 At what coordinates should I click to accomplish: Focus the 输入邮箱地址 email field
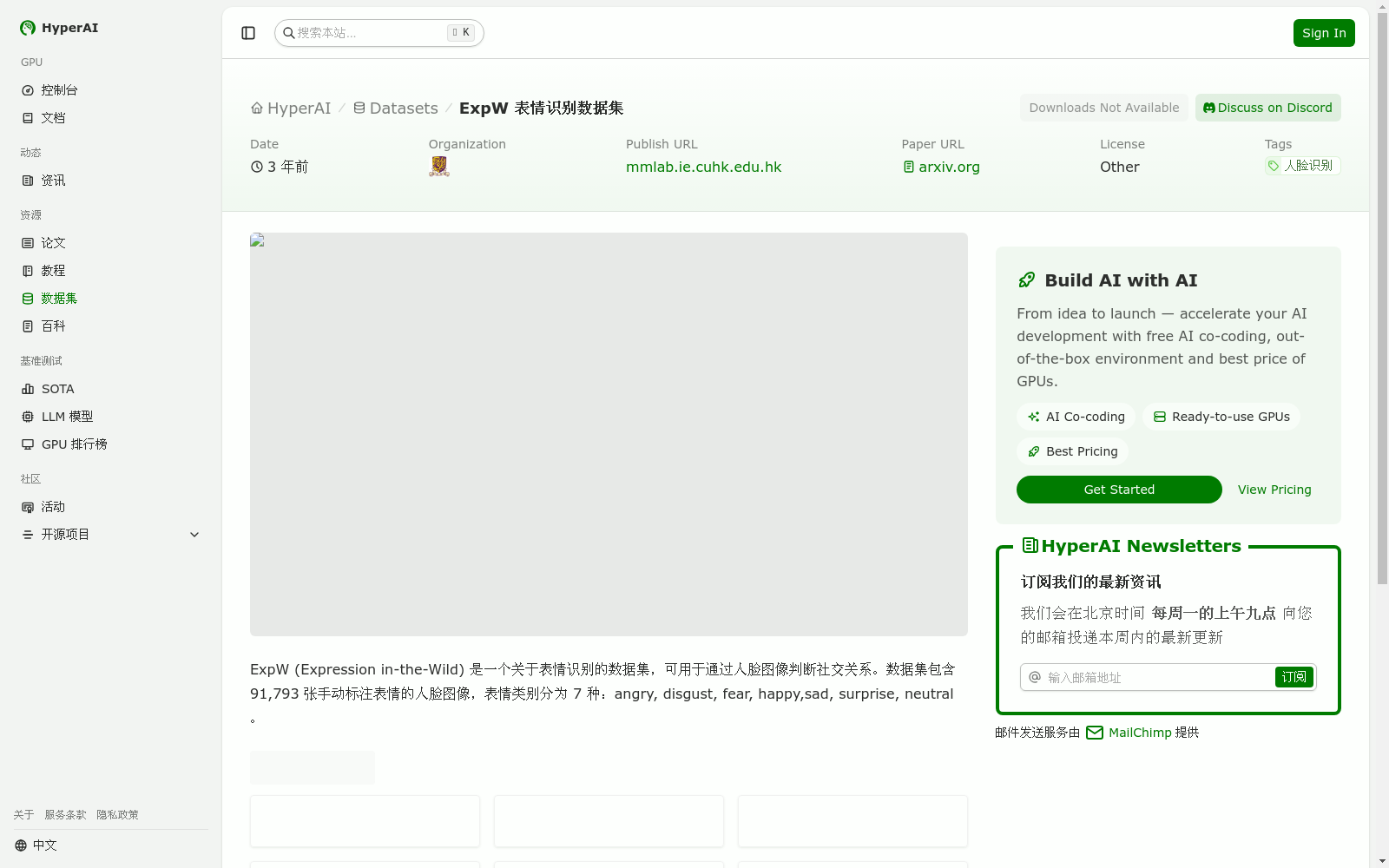(x=1168, y=677)
